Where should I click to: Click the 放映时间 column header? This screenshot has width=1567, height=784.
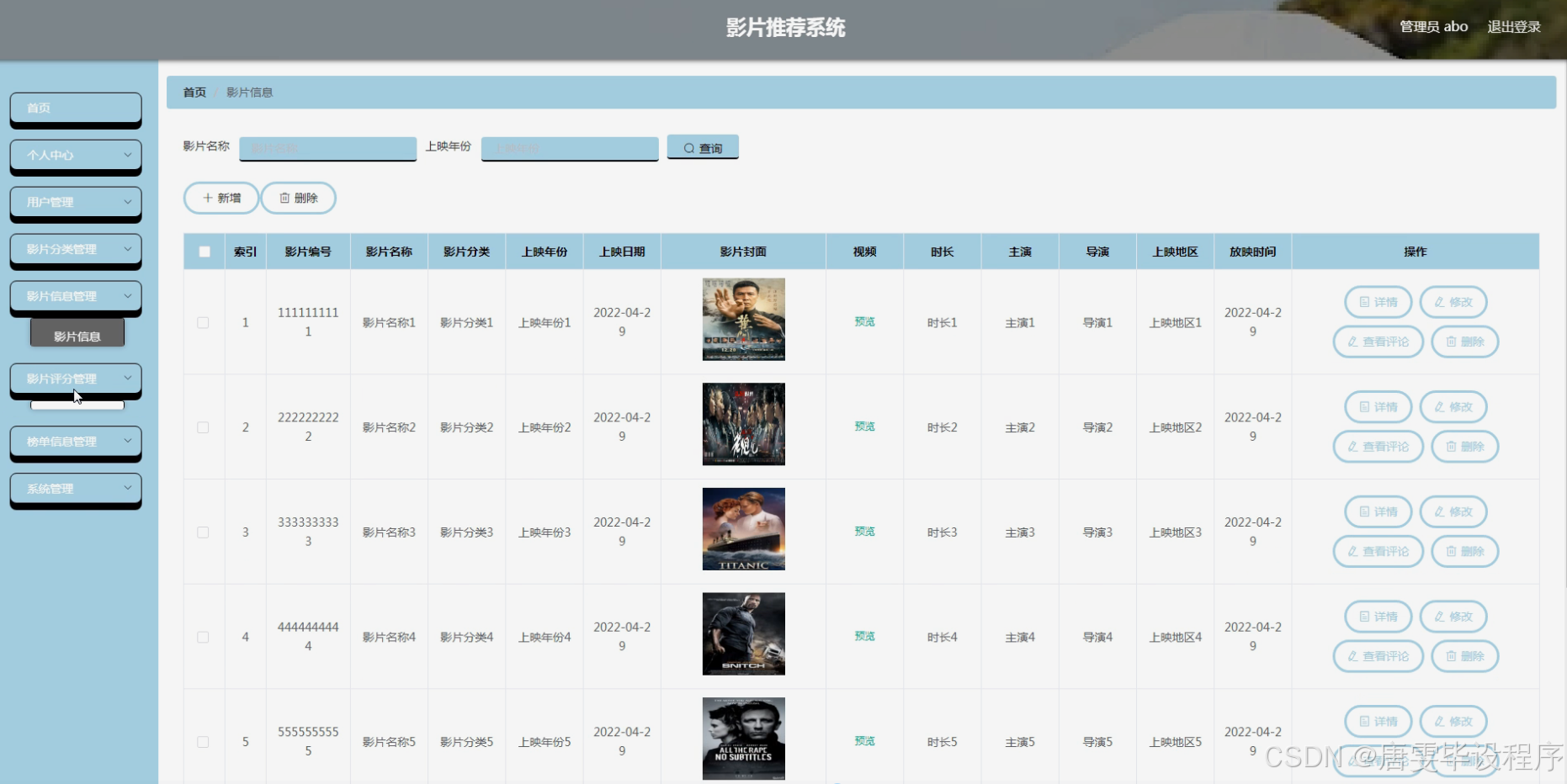[x=1253, y=252]
